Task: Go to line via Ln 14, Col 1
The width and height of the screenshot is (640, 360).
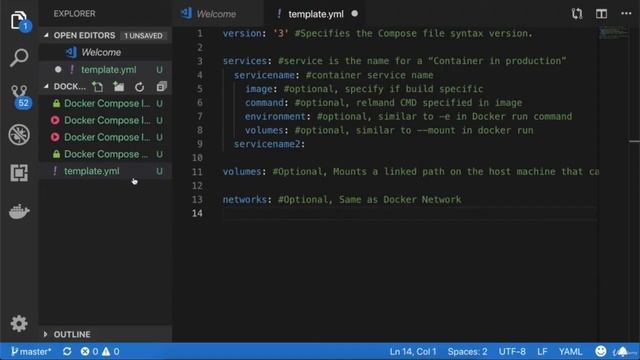Action: (x=413, y=351)
